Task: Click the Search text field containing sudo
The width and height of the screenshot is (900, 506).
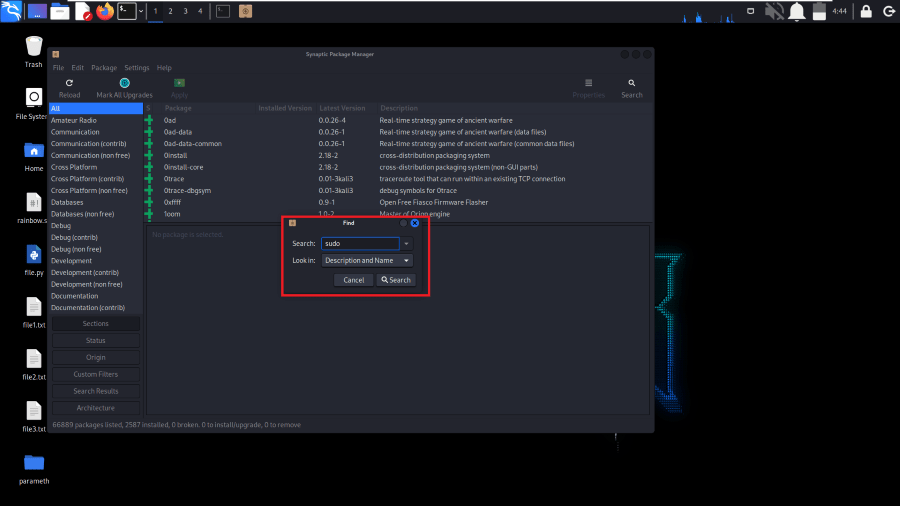Action: click(x=360, y=244)
